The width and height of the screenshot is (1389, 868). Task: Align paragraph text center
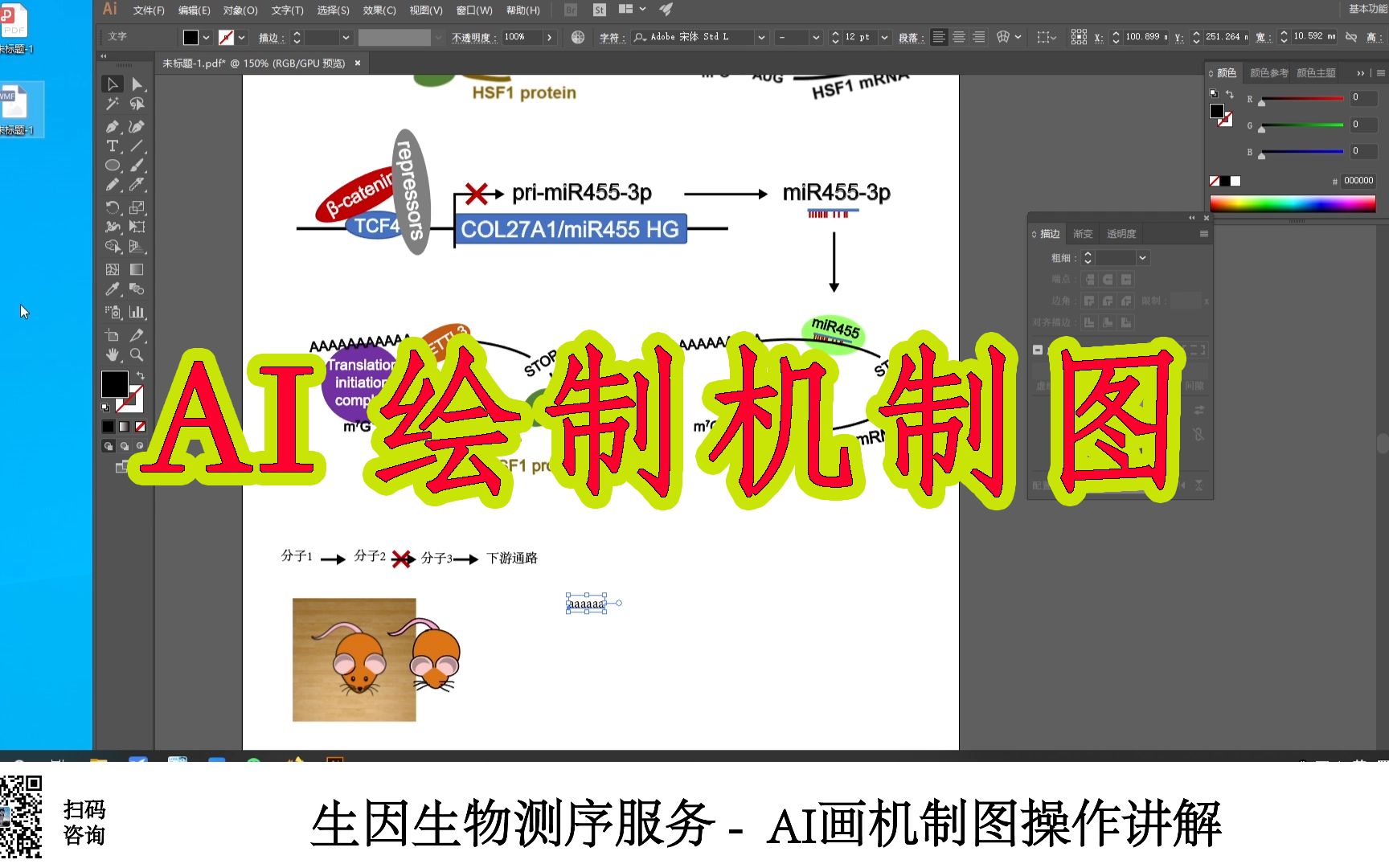tap(959, 37)
